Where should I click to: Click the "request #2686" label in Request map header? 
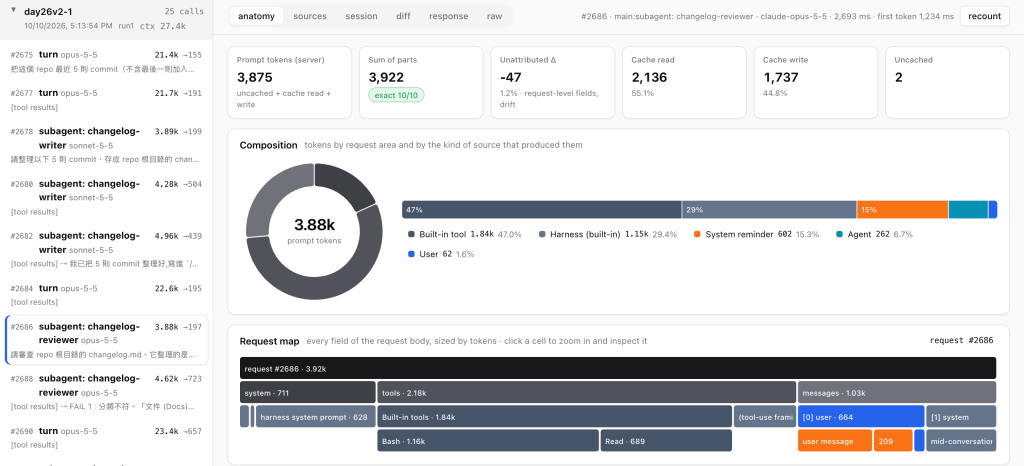[961, 340]
